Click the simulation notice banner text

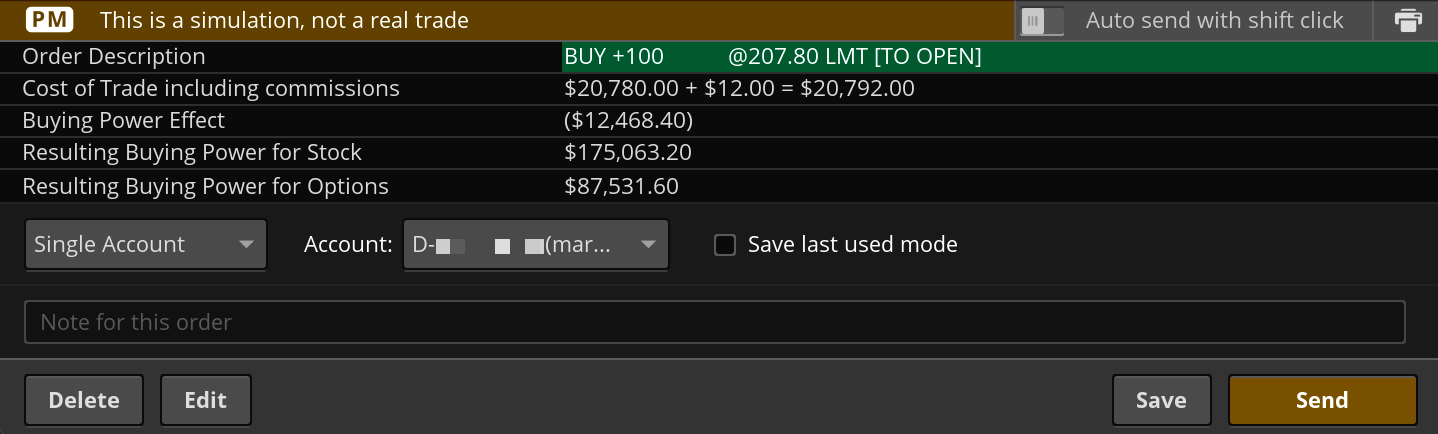tap(284, 20)
